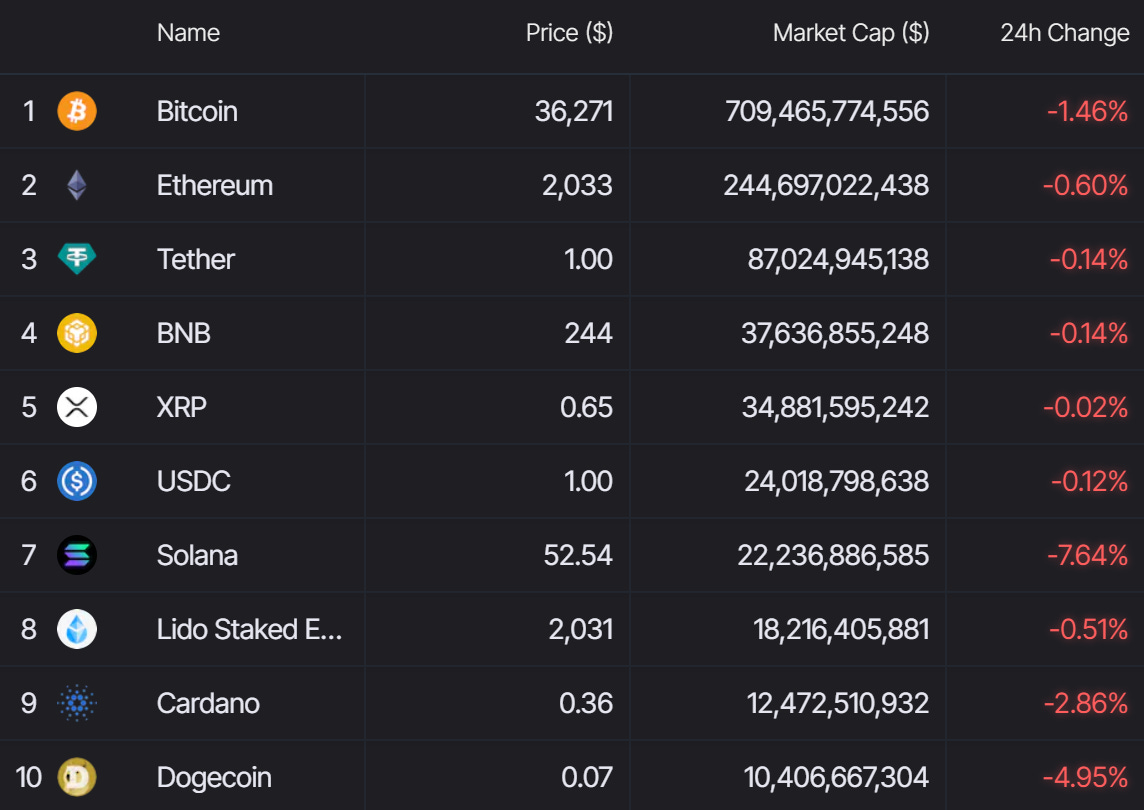Select market cap 24,018,798,638
This screenshot has width=1144, height=810.
coord(837,482)
